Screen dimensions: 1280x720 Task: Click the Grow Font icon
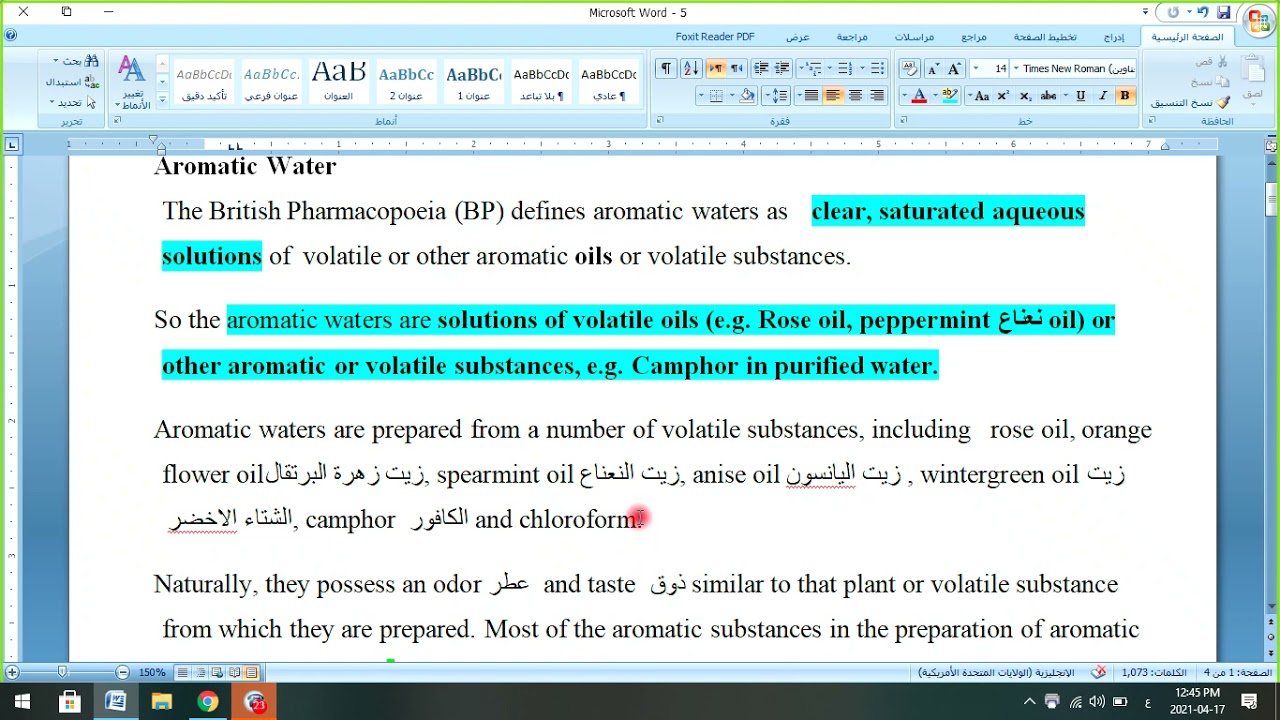(953, 68)
